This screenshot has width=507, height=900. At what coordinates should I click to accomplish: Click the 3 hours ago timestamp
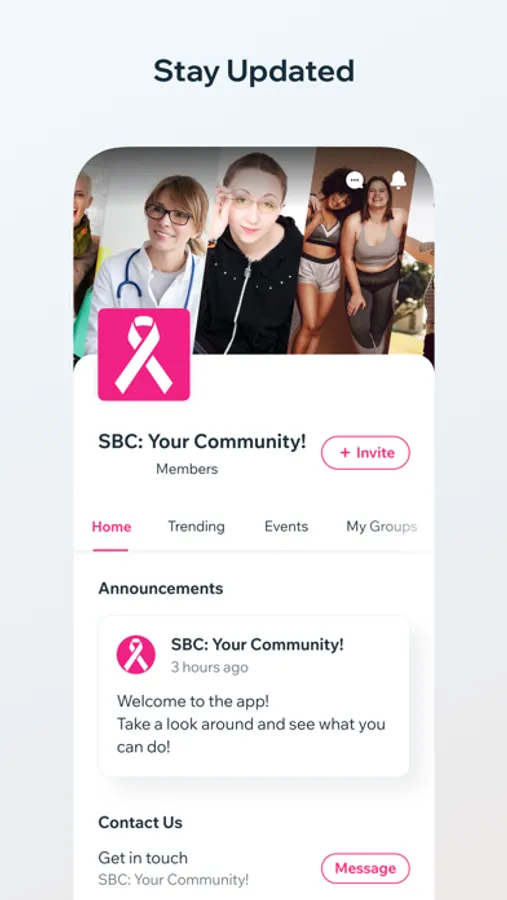point(210,668)
